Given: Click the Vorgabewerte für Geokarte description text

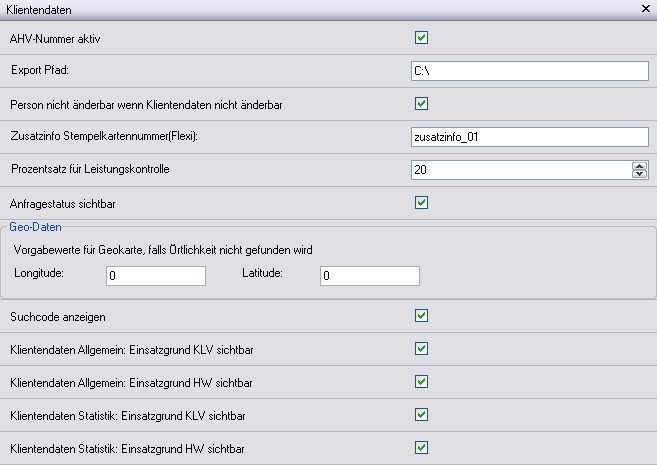Looking at the screenshot, I should point(171,249).
